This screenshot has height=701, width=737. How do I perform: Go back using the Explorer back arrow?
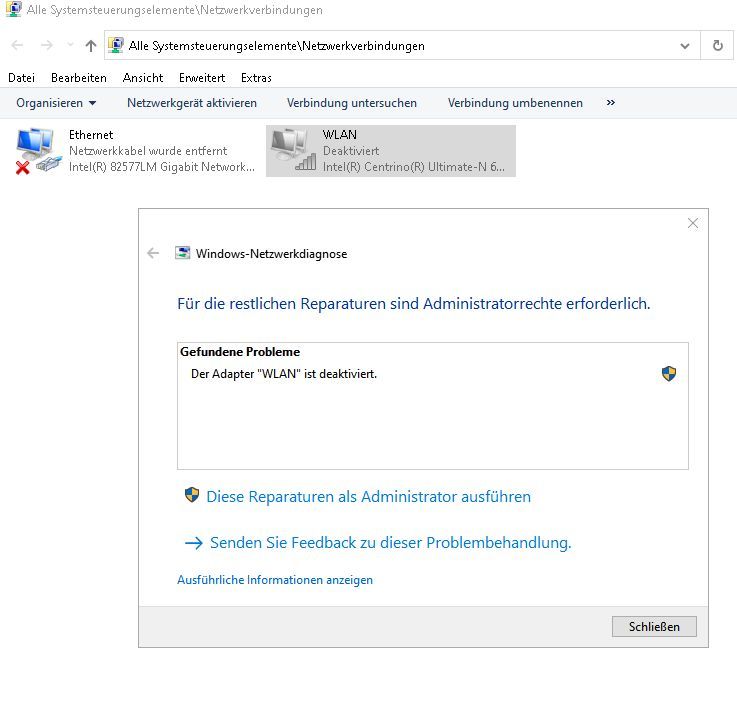[x=17, y=46]
